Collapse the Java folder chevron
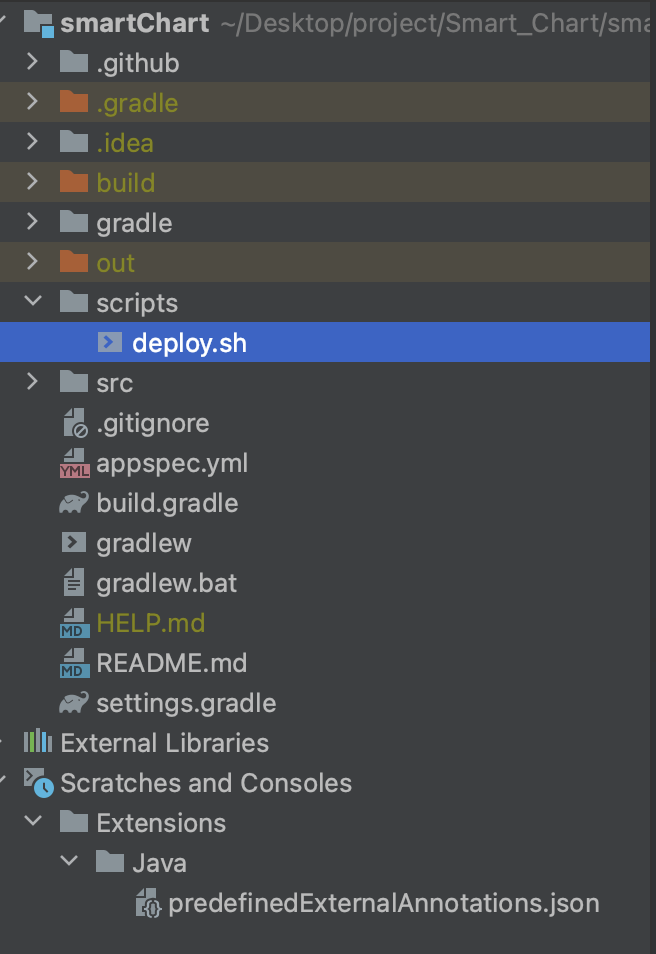The image size is (656, 954). tap(69, 861)
